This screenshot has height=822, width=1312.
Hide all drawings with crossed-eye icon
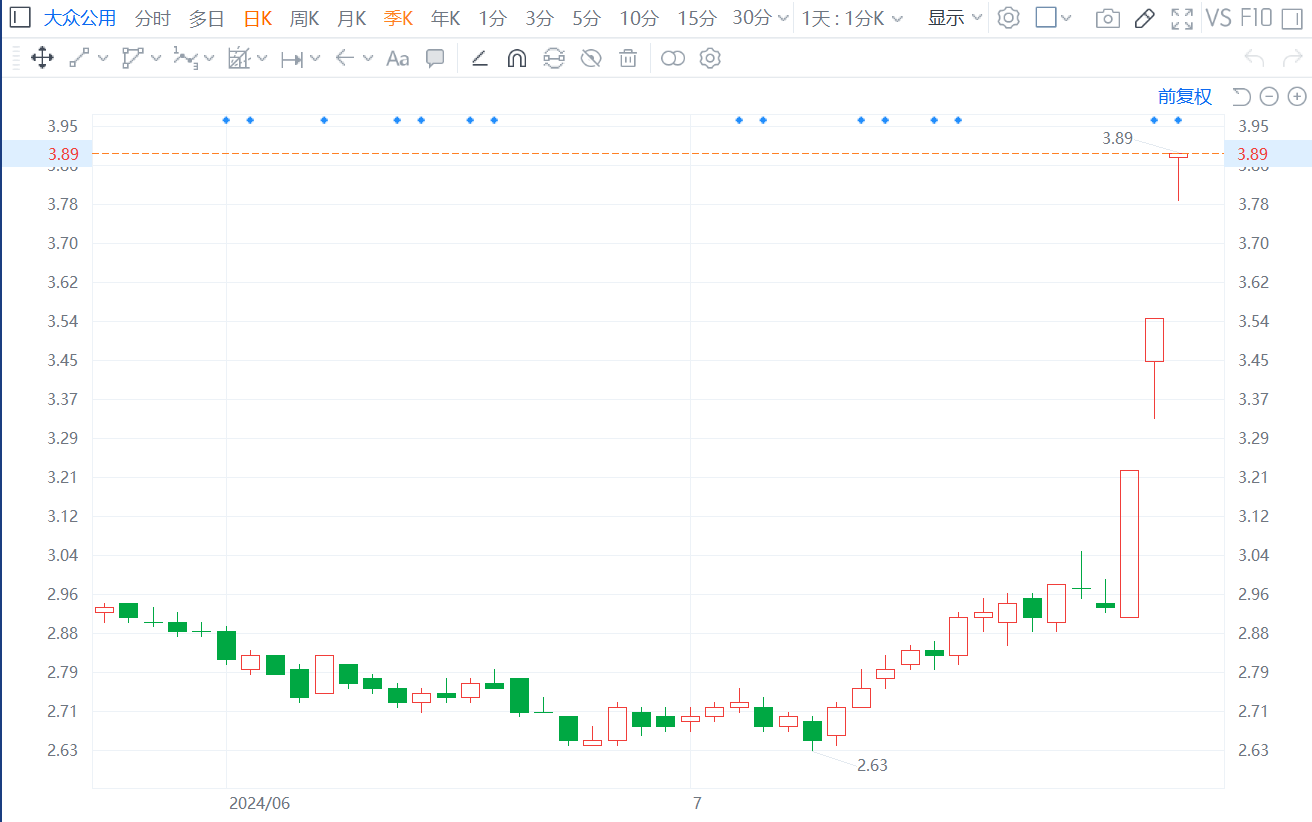[591, 58]
